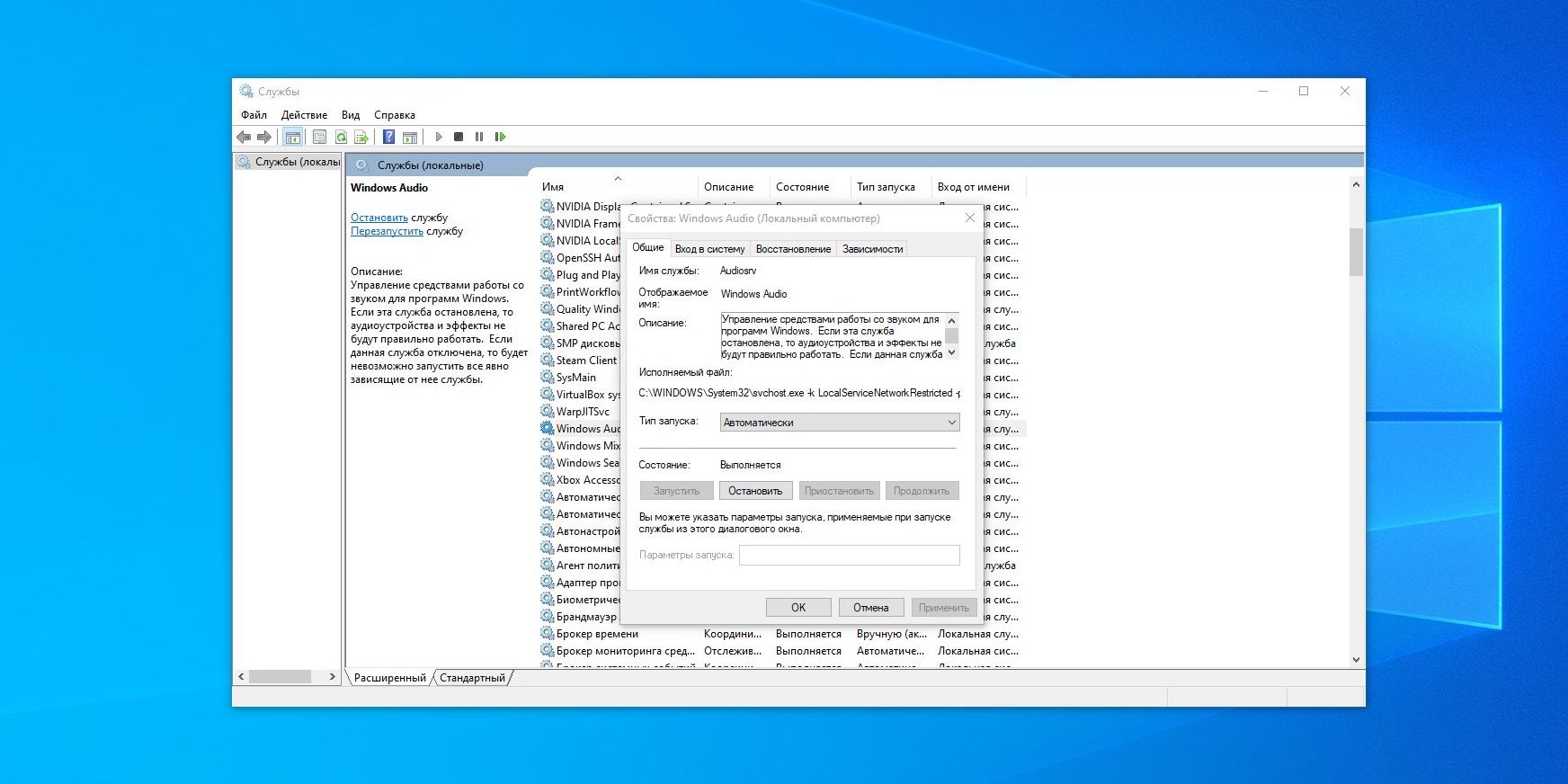
Task: Click the gear icon beside OpenSSH service
Action: coord(547,257)
